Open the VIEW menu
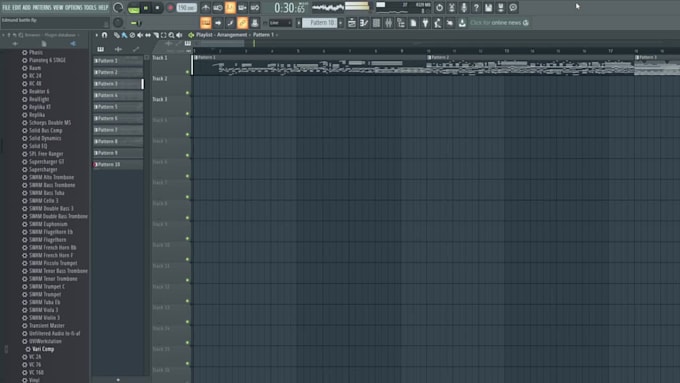The width and height of the screenshot is (680, 383). coord(58,7)
